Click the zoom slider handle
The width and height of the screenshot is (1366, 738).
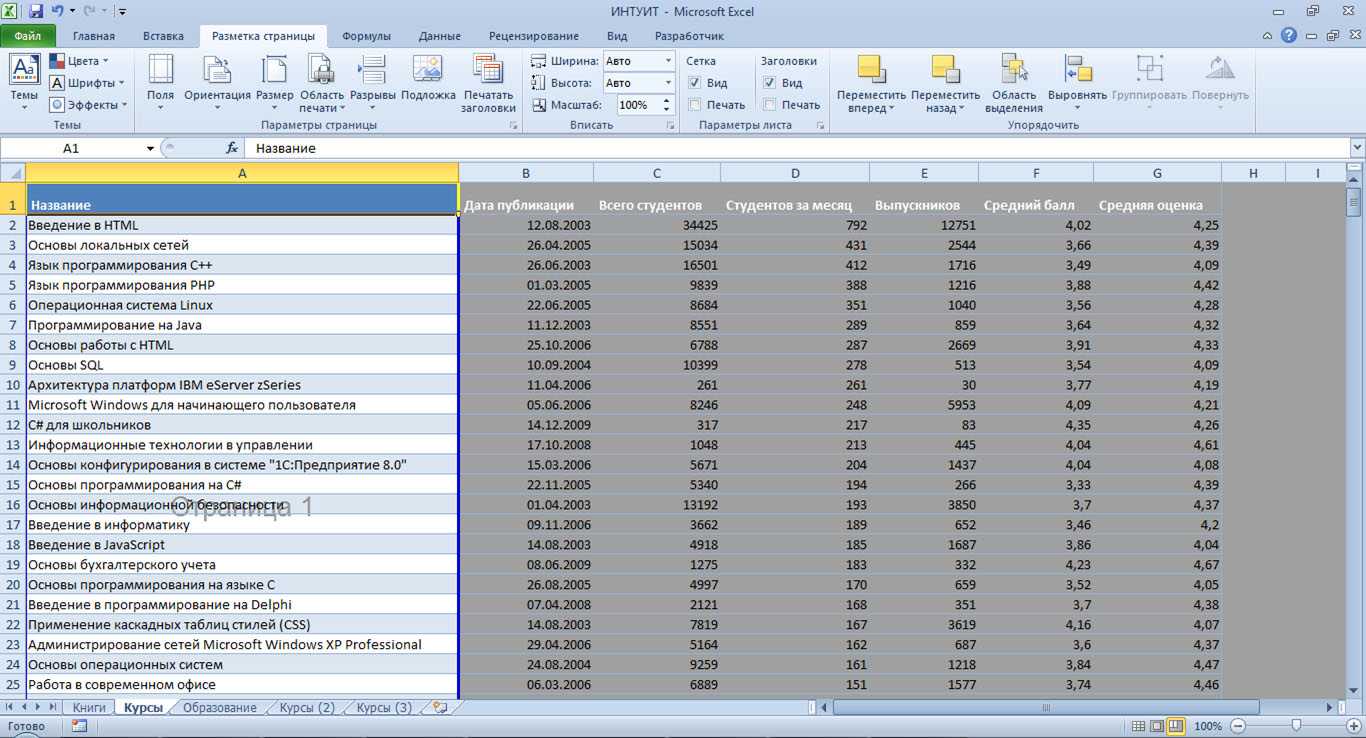coord(1297,726)
